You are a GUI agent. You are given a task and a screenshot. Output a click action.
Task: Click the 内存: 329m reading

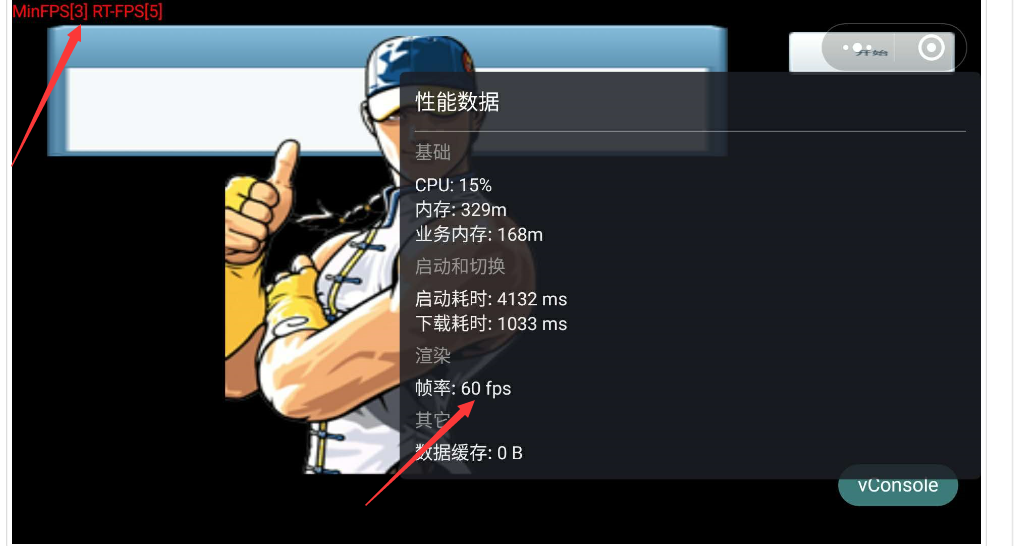click(x=461, y=210)
